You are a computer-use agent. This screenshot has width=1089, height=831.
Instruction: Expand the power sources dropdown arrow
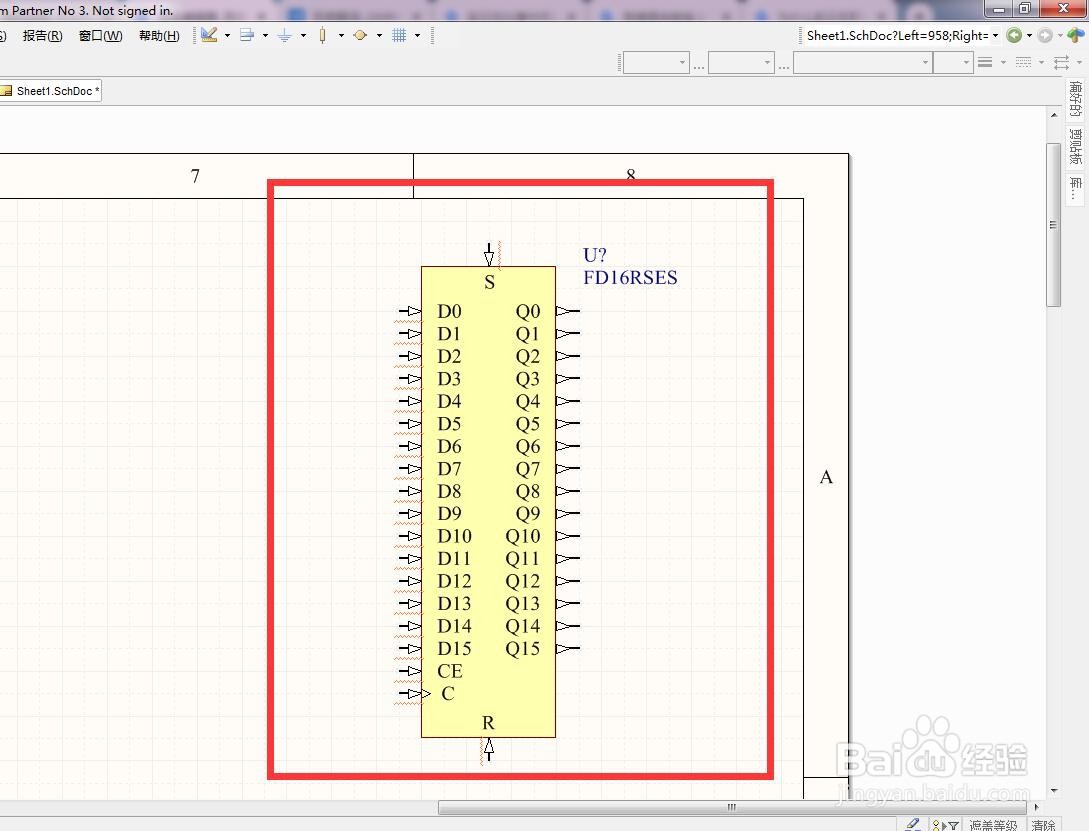304,35
